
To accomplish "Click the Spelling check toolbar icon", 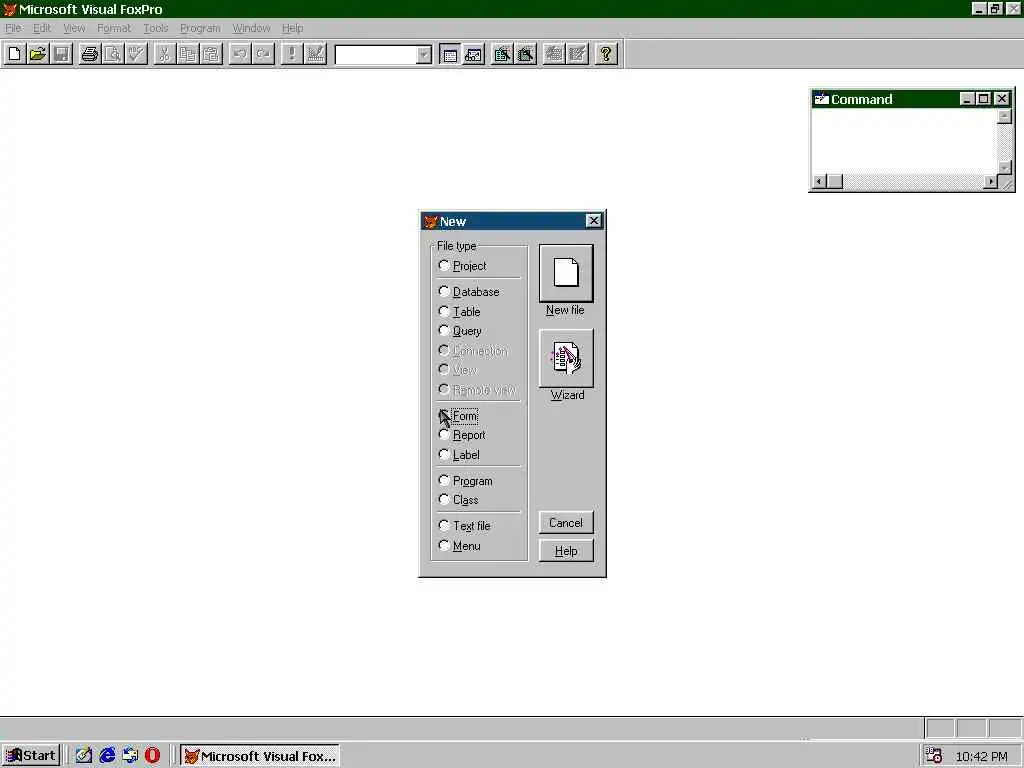I will pos(136,54).
